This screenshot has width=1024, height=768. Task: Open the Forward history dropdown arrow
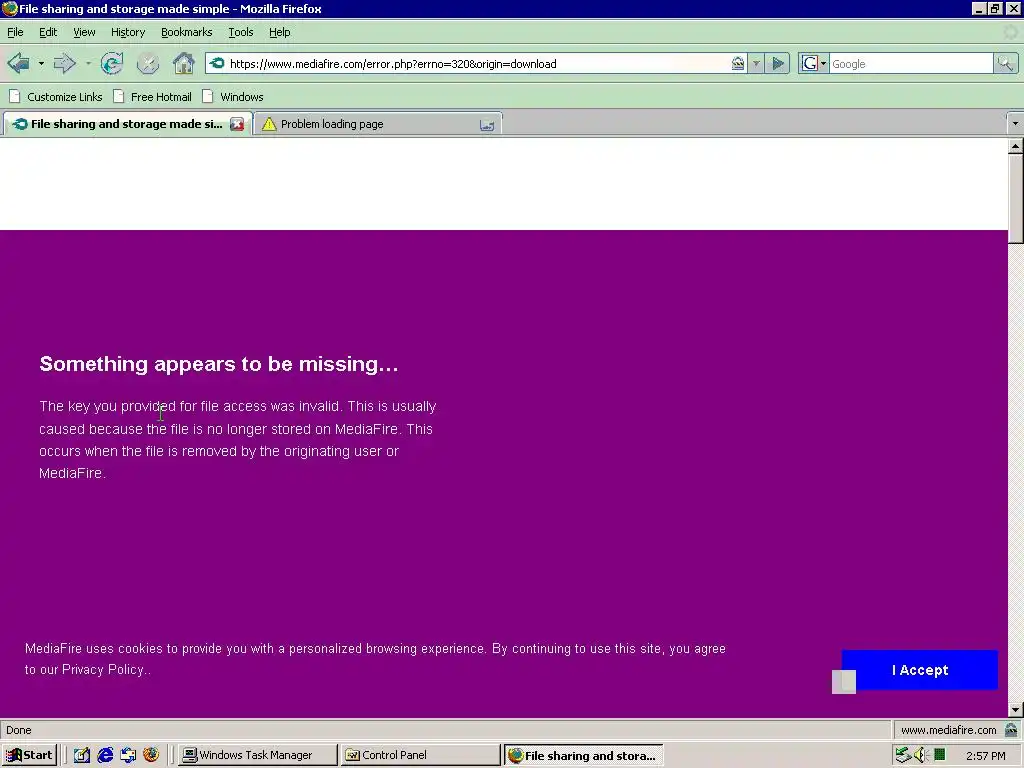pyautogui.click(x=88, y=63)
